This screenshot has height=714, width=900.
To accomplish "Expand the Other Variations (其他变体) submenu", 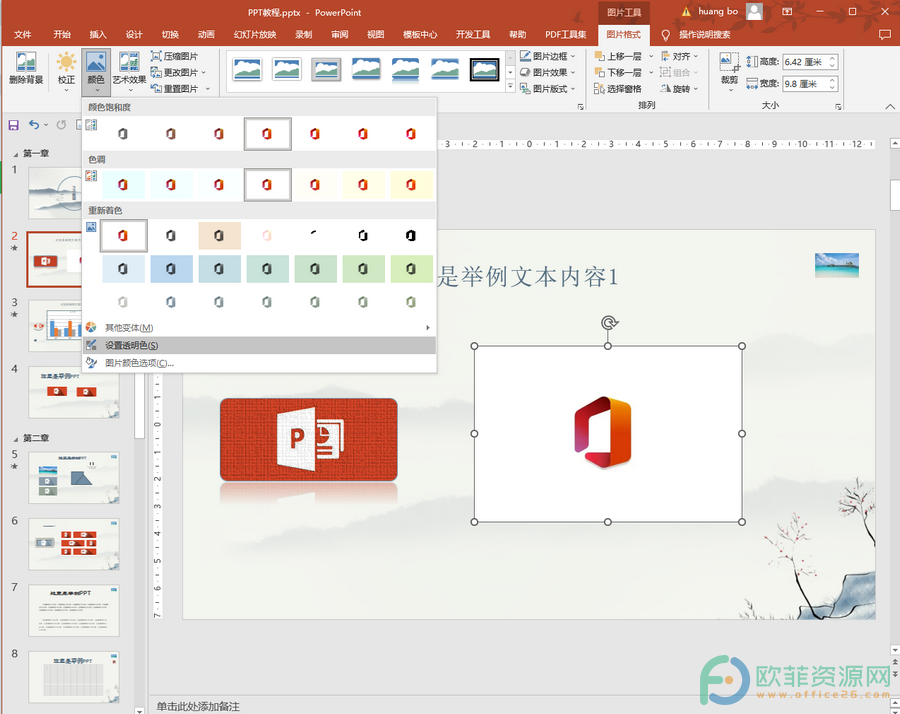I will pyautogui.click(x=259, y=328).
